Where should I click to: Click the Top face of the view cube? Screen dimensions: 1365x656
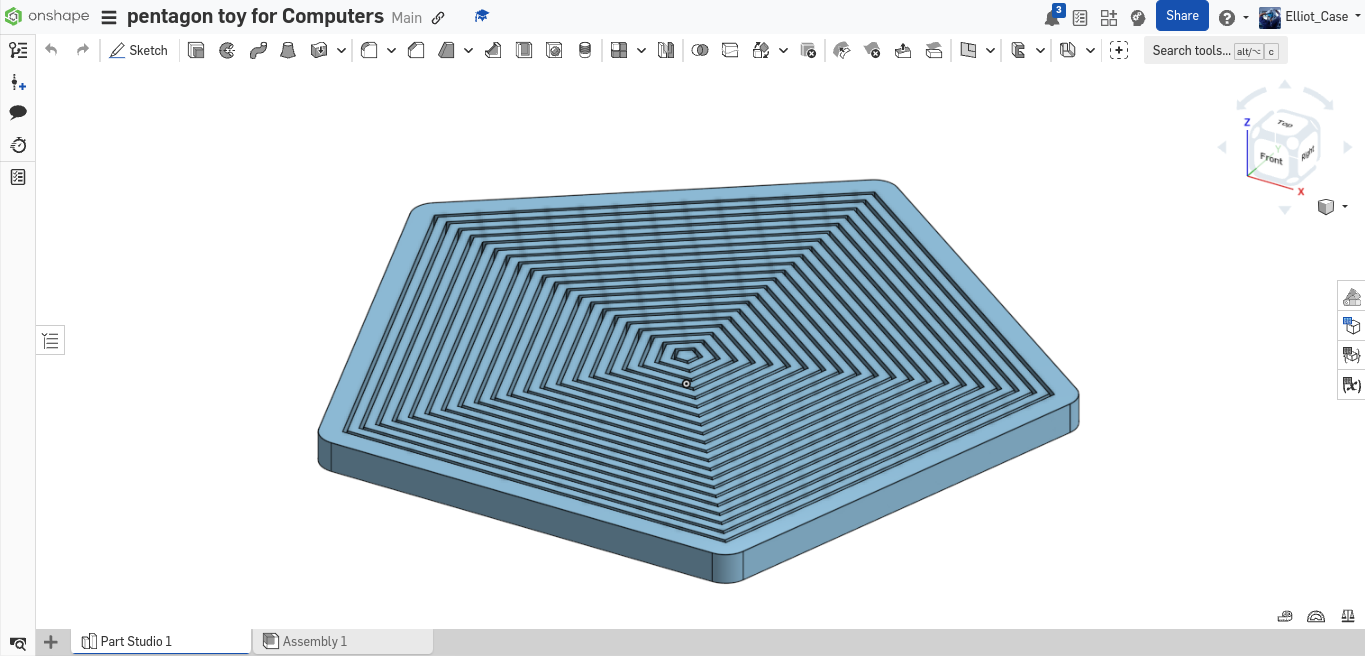point(1285,123)
